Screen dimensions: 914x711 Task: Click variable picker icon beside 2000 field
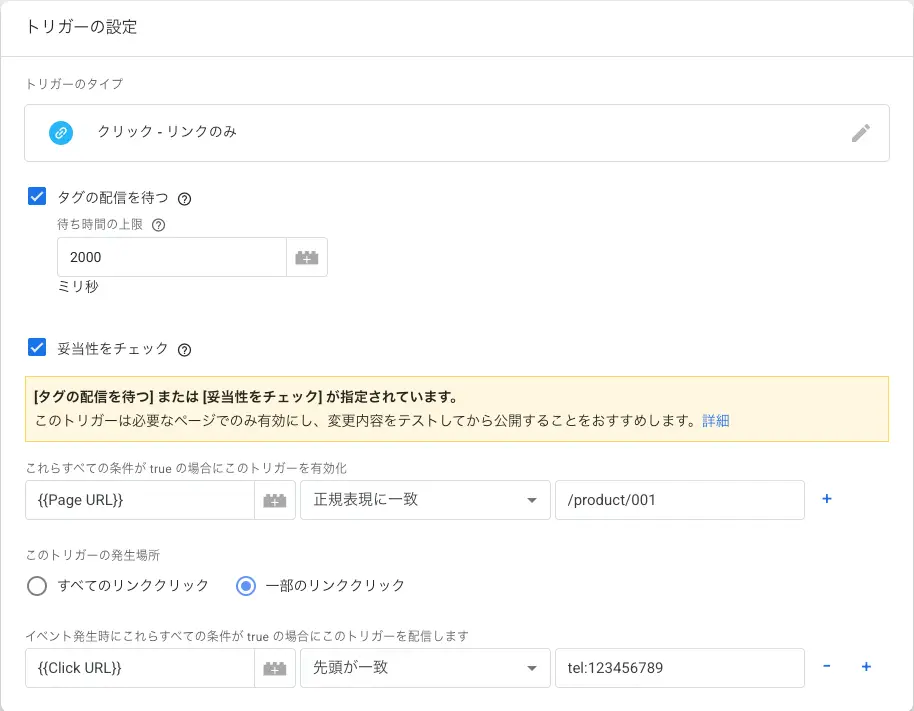pos(307,257)
